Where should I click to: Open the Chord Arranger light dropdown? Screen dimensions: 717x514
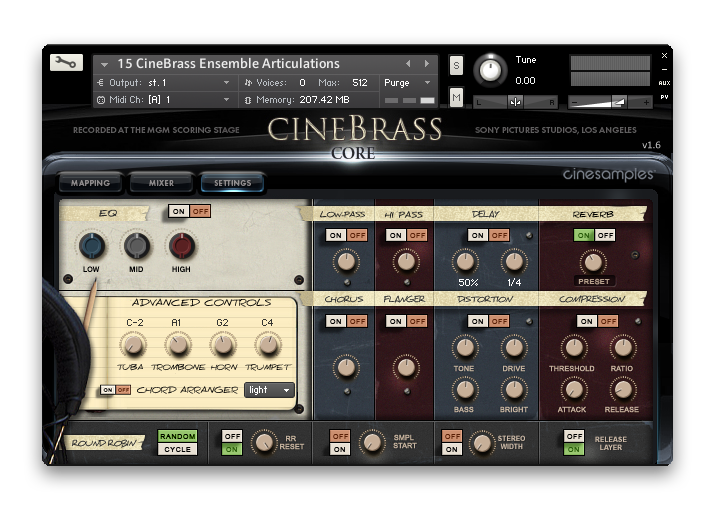[x=269, y=390]
